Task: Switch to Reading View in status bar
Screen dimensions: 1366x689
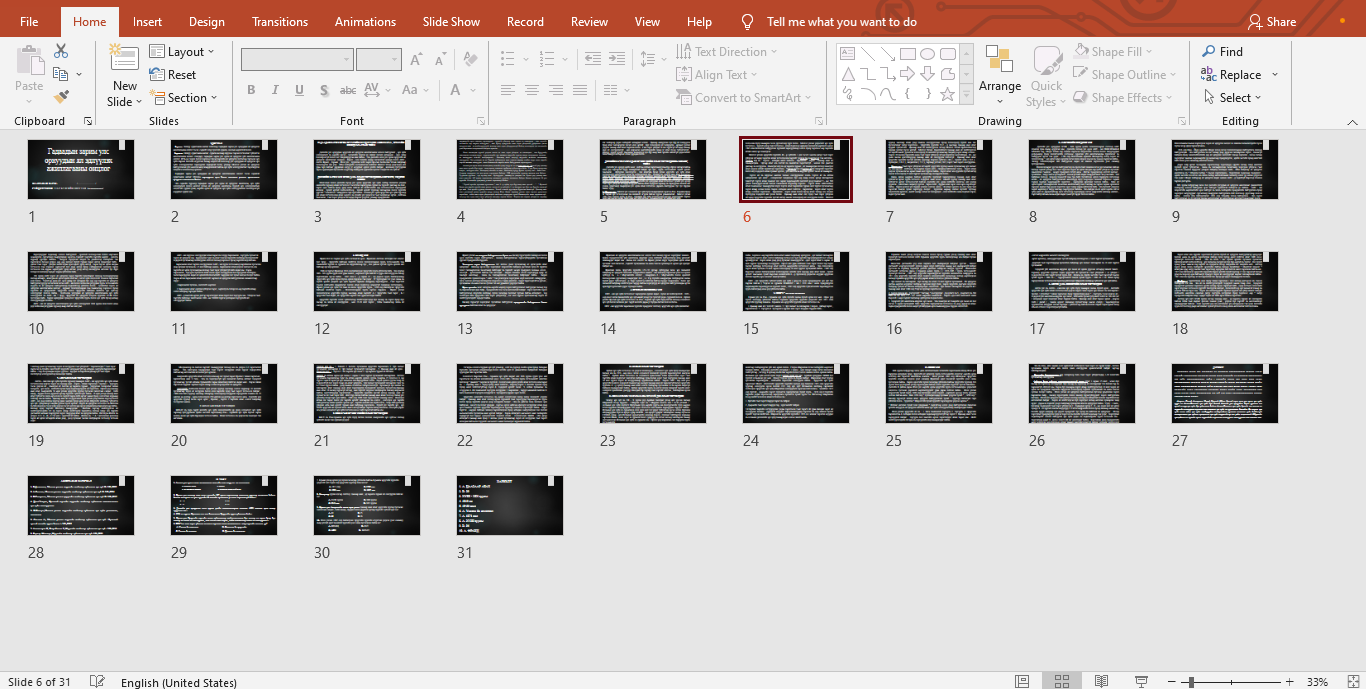Action: coord(1101,681)
